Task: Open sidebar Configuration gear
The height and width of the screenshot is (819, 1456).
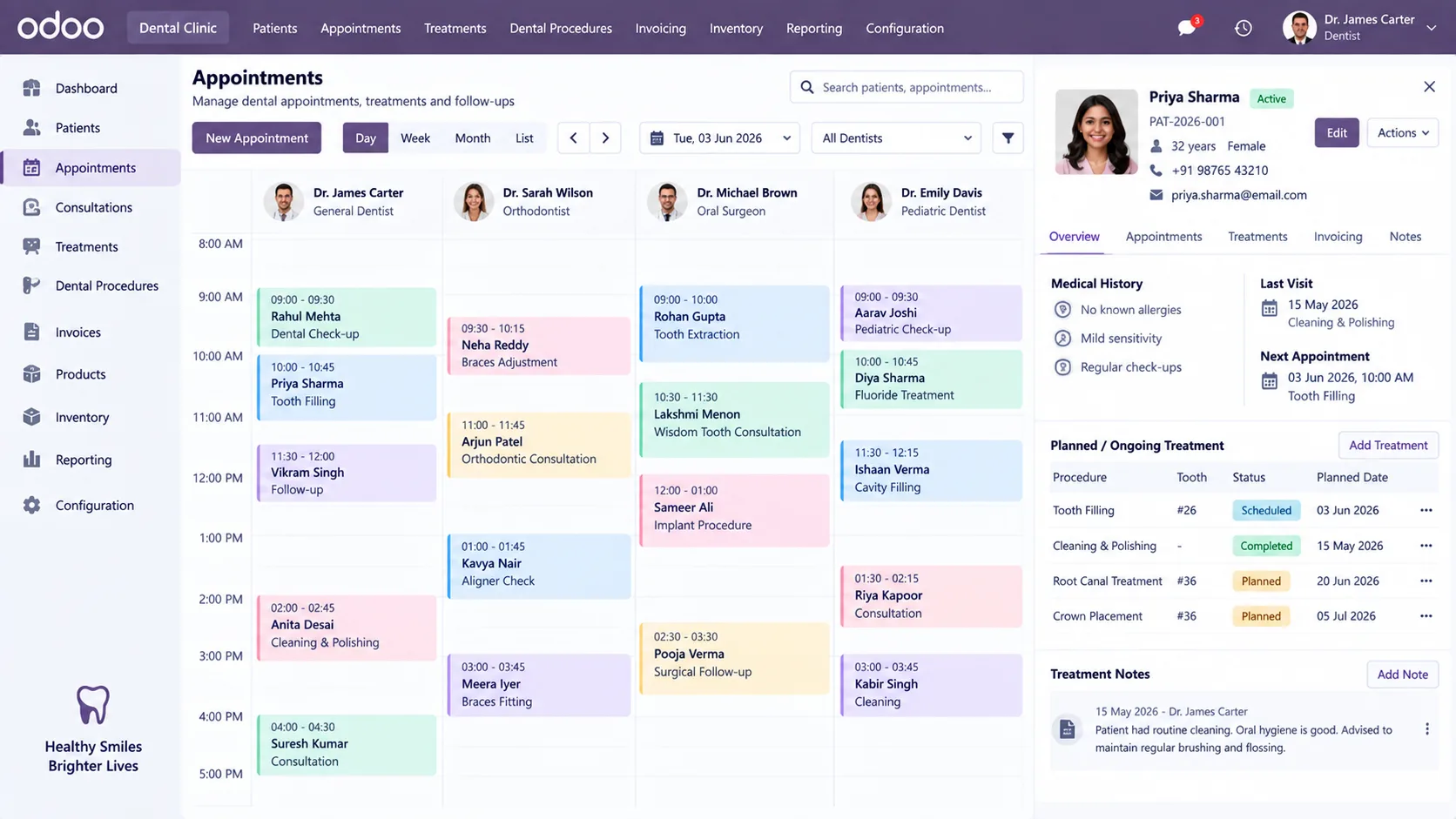Action: click(91, 505)
